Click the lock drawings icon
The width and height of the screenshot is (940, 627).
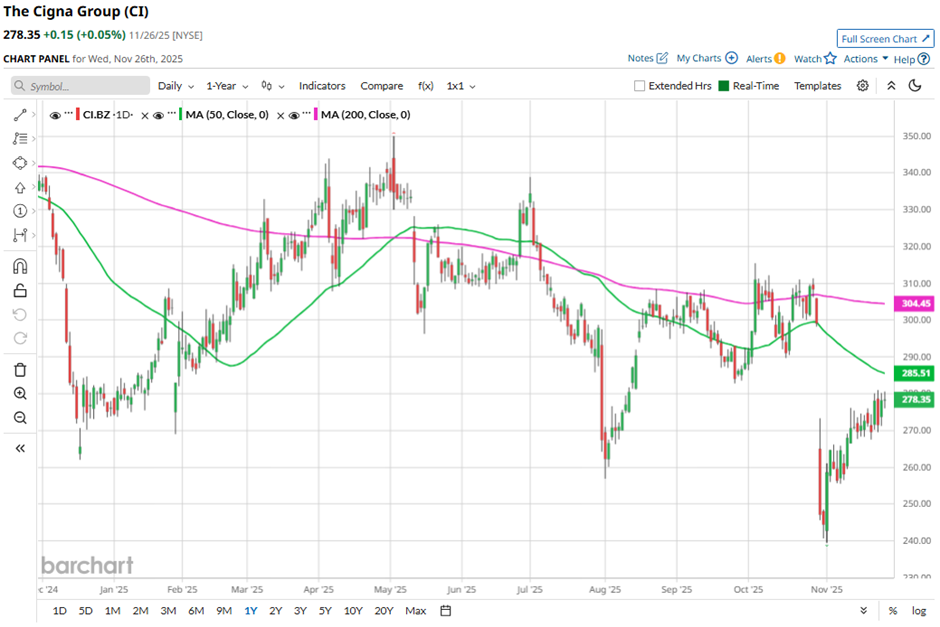click(20, 291)
